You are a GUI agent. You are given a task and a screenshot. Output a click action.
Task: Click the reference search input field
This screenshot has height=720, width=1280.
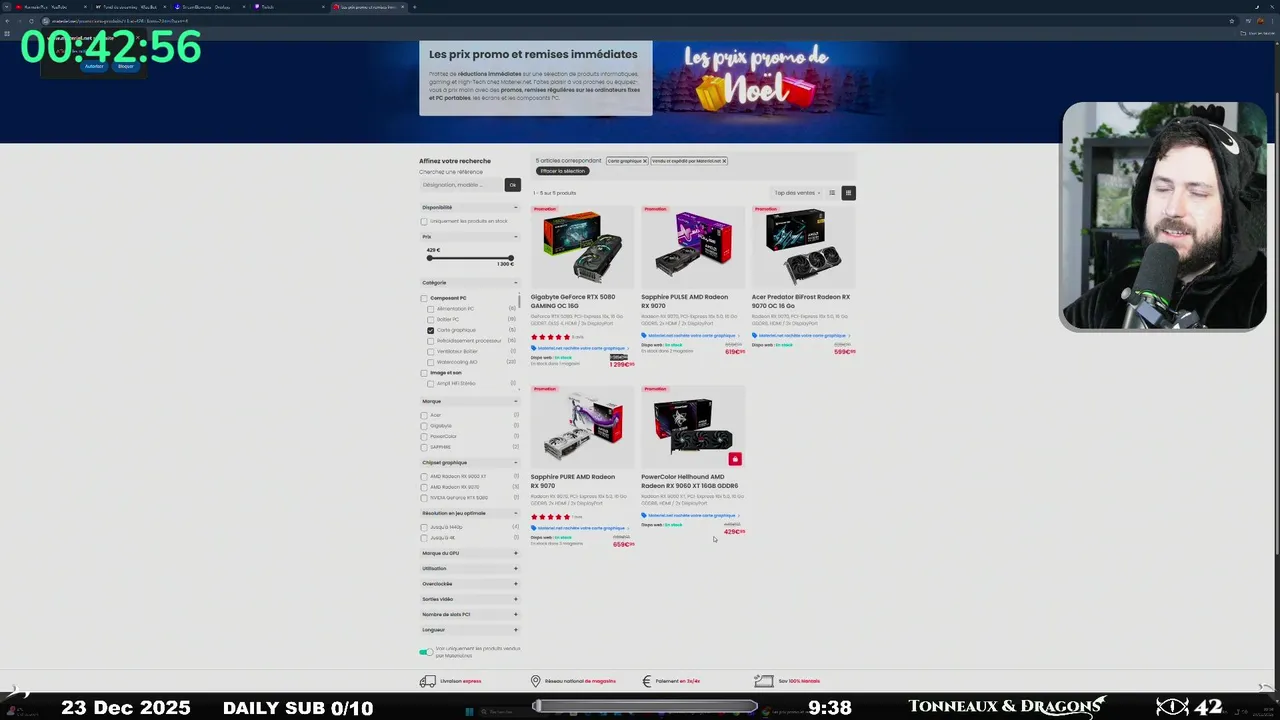click(462, 185)
